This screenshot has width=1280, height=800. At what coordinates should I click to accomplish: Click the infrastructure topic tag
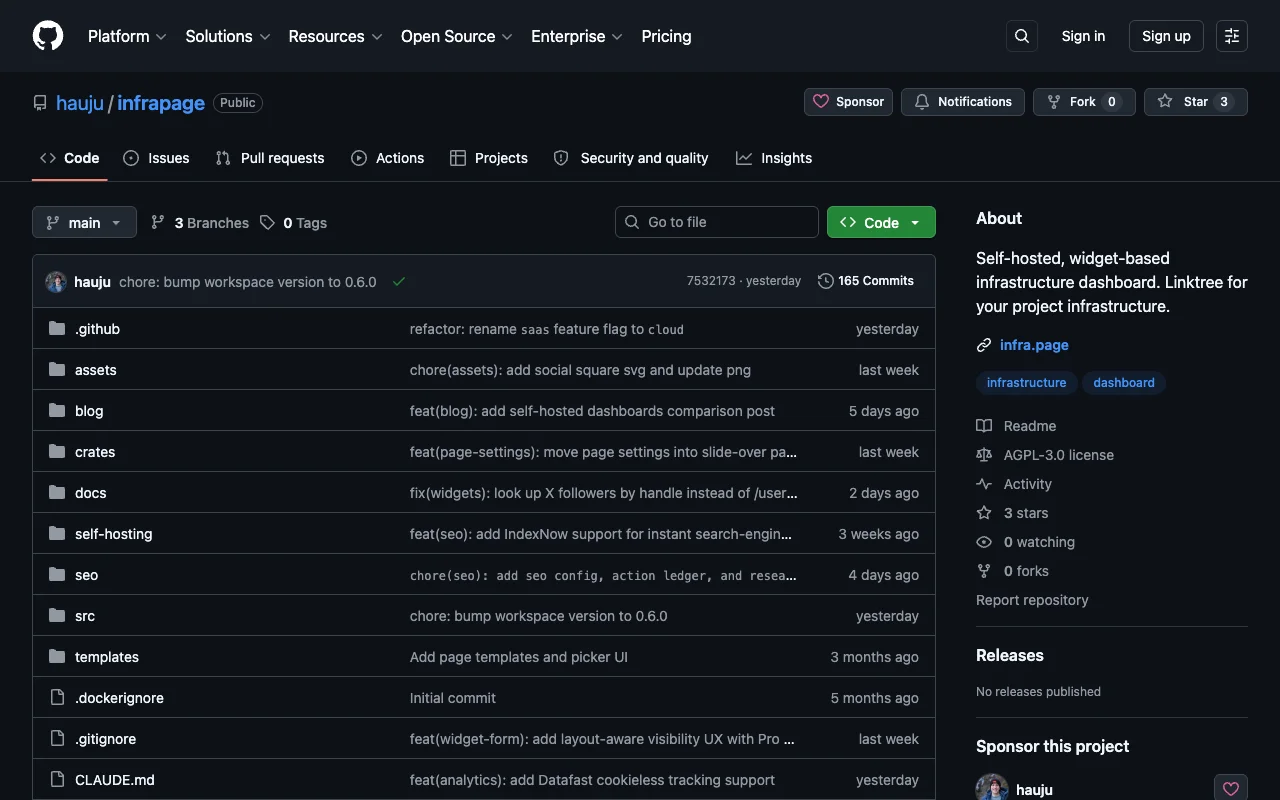point(1026,383)
